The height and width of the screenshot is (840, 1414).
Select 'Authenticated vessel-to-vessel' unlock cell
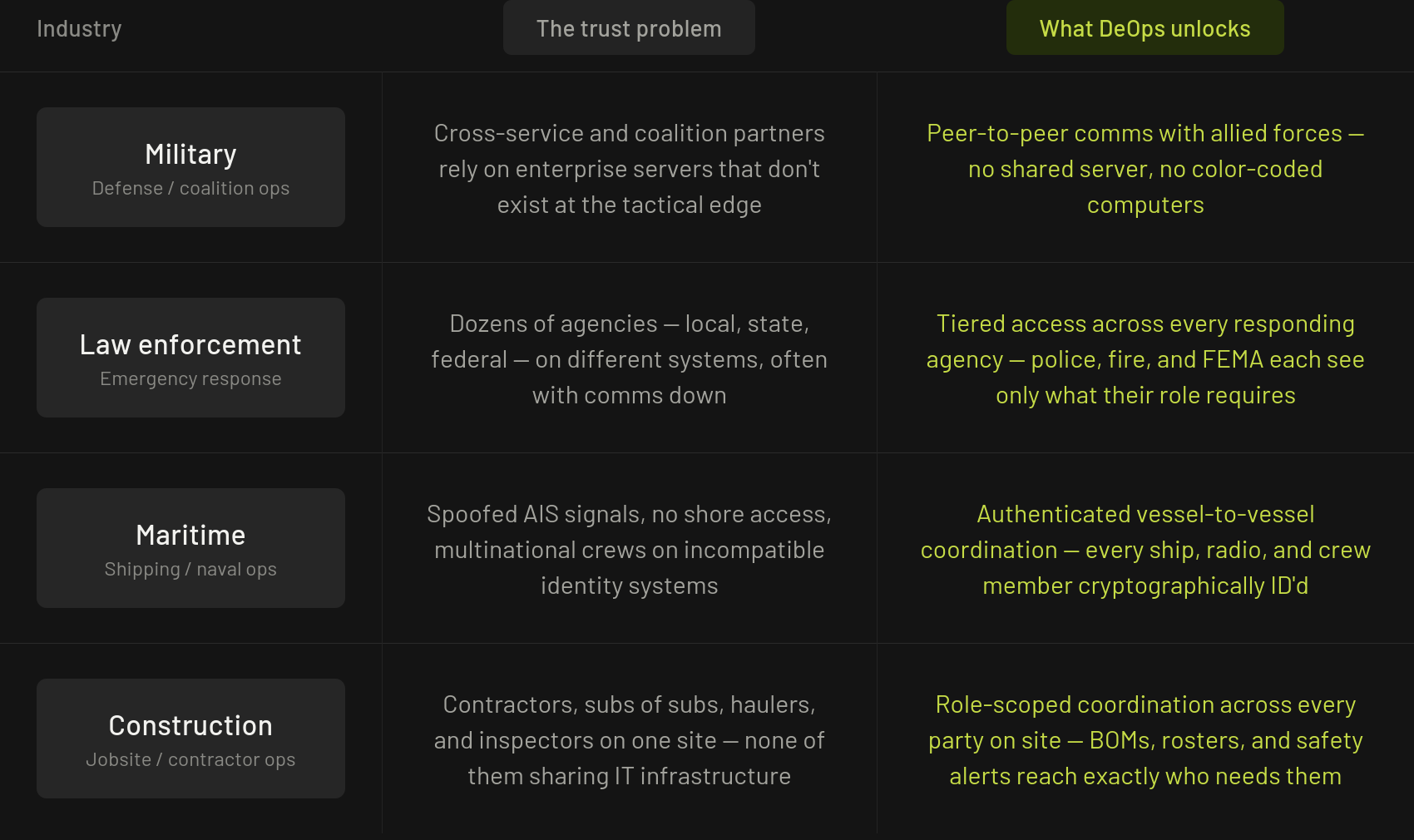click(1145, 550)
